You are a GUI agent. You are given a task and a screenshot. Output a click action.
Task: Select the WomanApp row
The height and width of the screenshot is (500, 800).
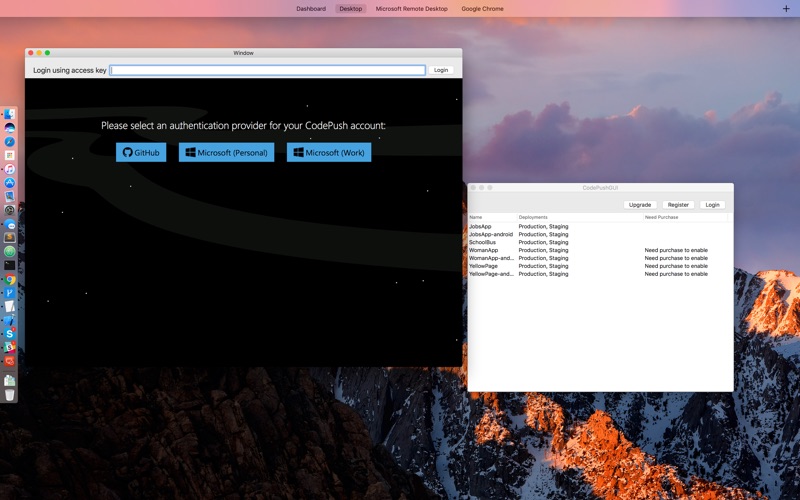click(x=600, y=250)
